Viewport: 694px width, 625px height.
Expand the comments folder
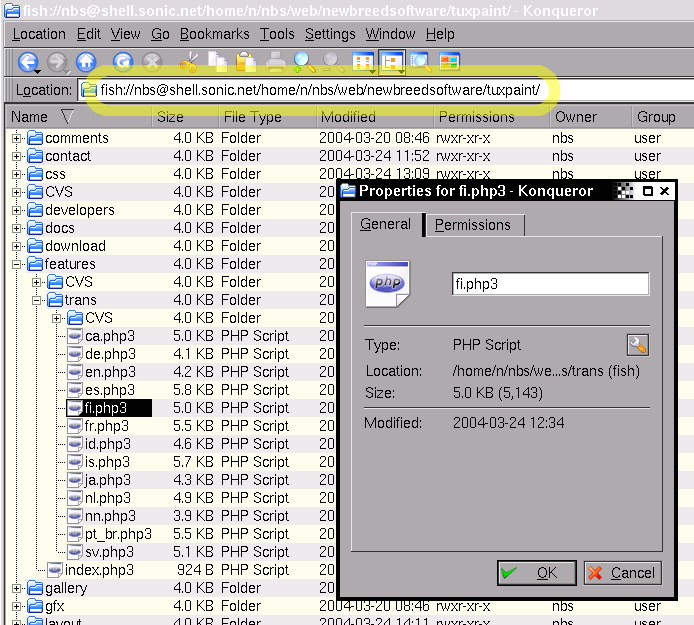(16, 138)
